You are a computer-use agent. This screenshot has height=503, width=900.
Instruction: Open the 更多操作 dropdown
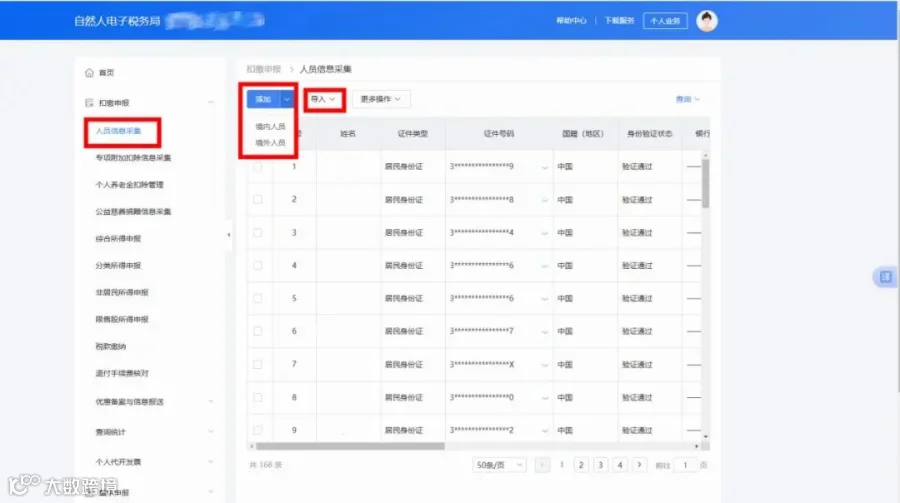click(381, 99)
